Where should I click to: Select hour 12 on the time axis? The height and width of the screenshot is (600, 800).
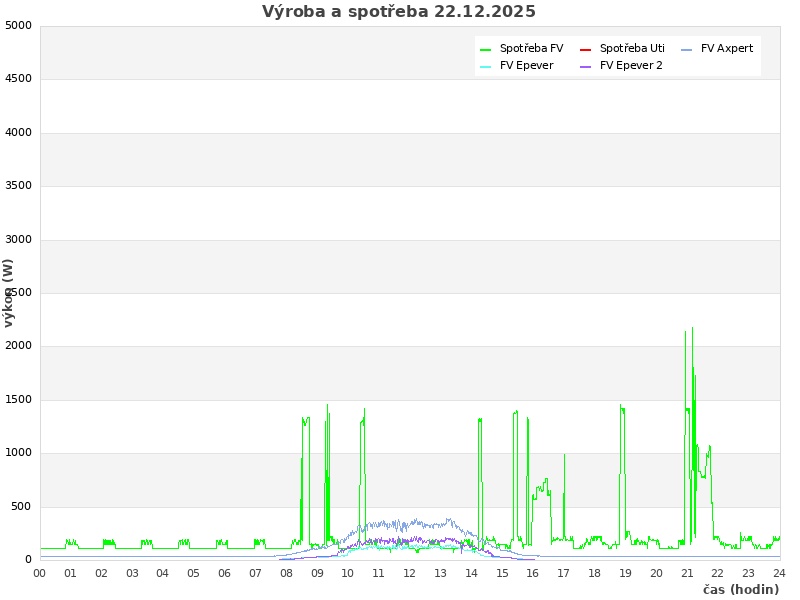point(409,573)
